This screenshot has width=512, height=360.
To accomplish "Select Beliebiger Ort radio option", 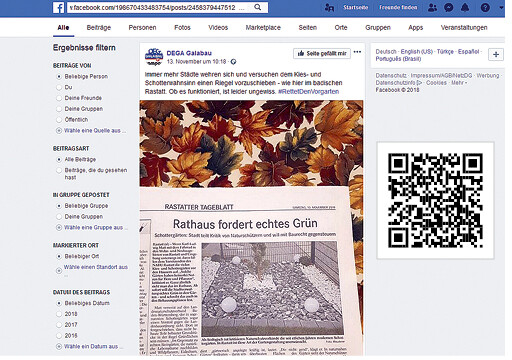I will point(59,256).
